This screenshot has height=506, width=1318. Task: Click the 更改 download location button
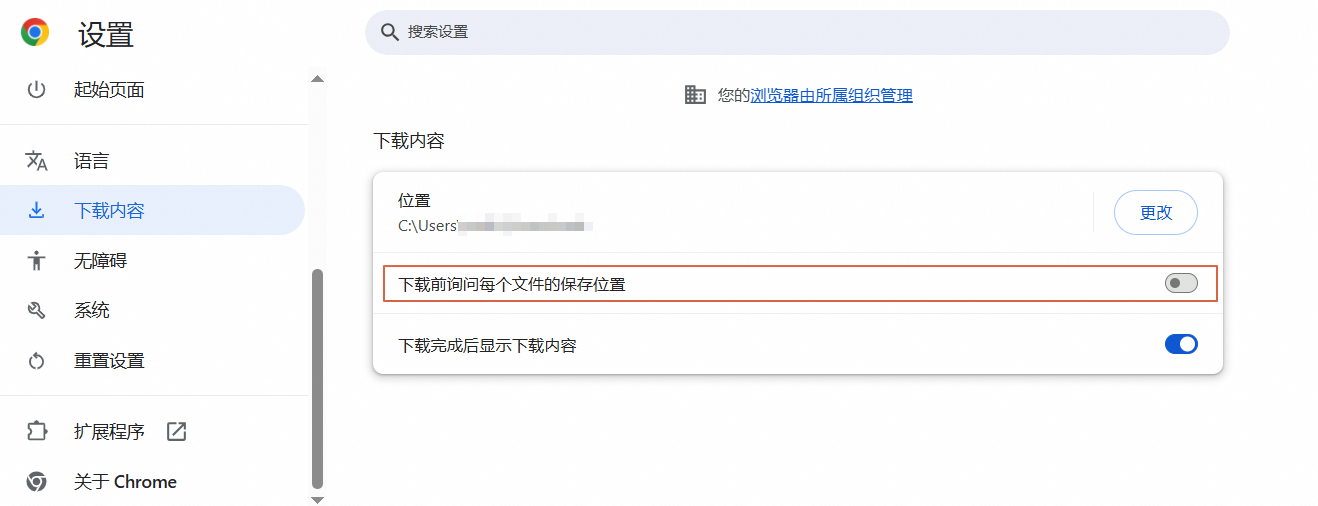[1155, 213]
